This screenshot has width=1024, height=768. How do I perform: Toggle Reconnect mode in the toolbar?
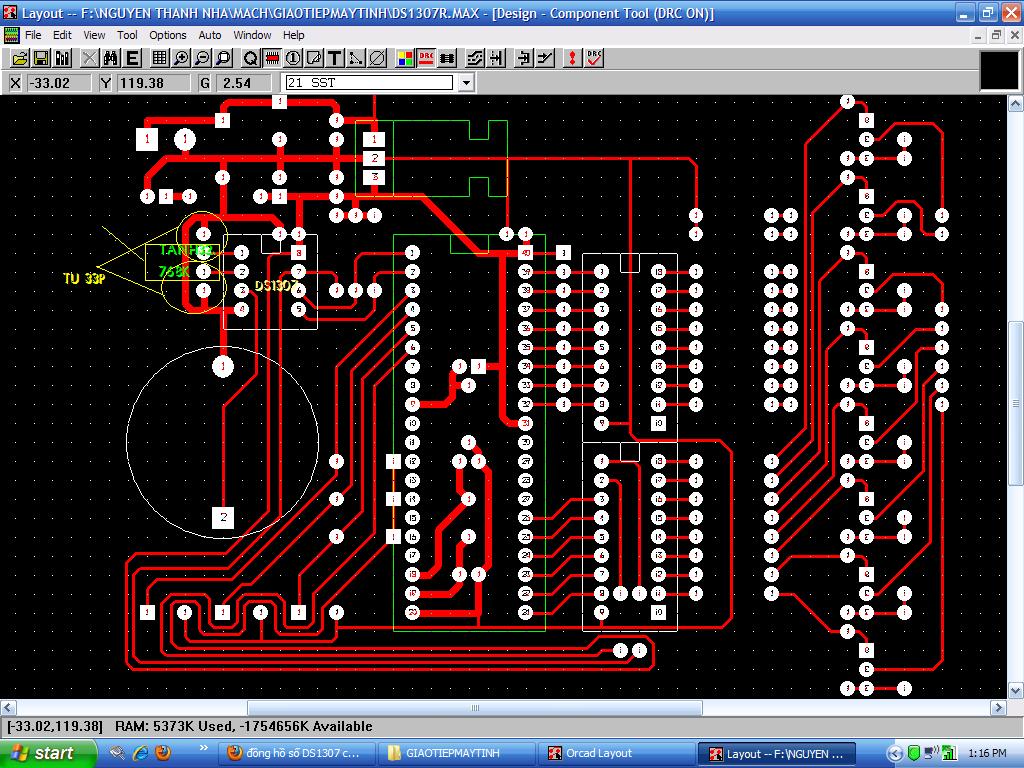[447, 58]
